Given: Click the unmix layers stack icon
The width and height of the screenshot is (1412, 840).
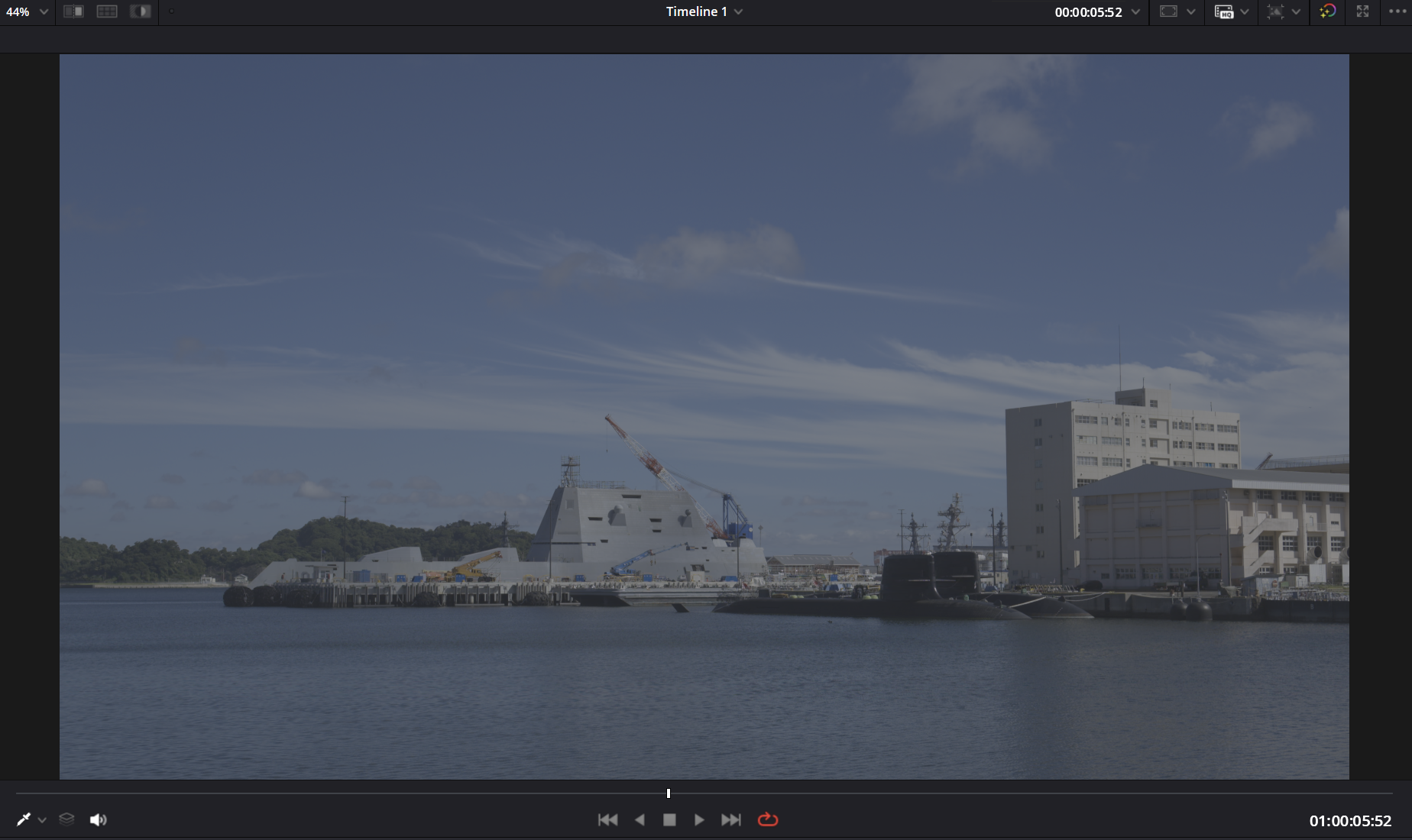Looking at the screenshot, I should tap(66, 819).
